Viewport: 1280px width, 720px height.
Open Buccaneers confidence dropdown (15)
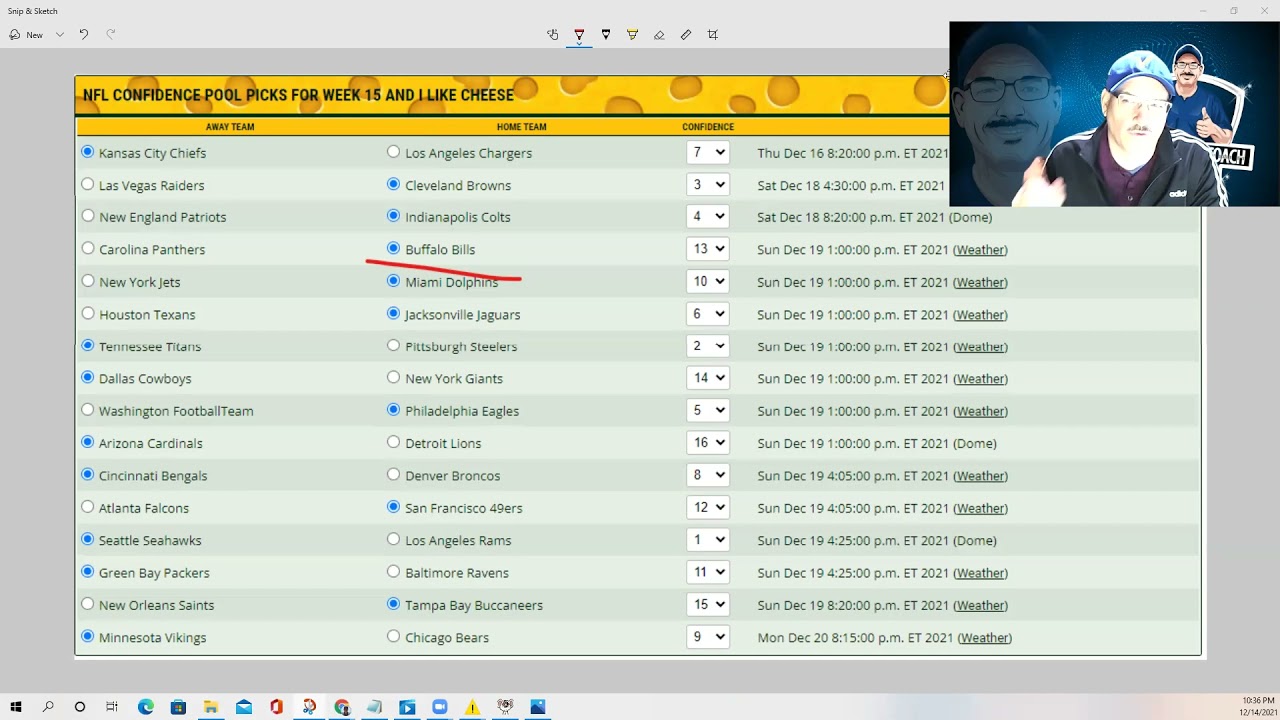708,604
